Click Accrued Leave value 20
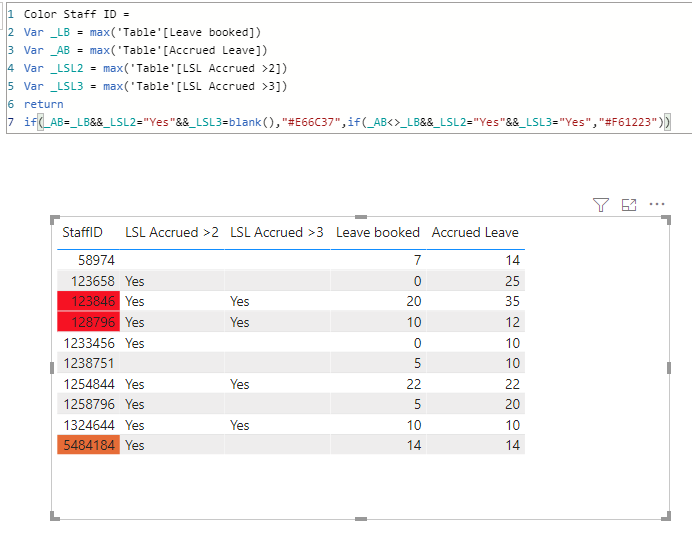Screen dimensions: 692x536 coord(512,404)
